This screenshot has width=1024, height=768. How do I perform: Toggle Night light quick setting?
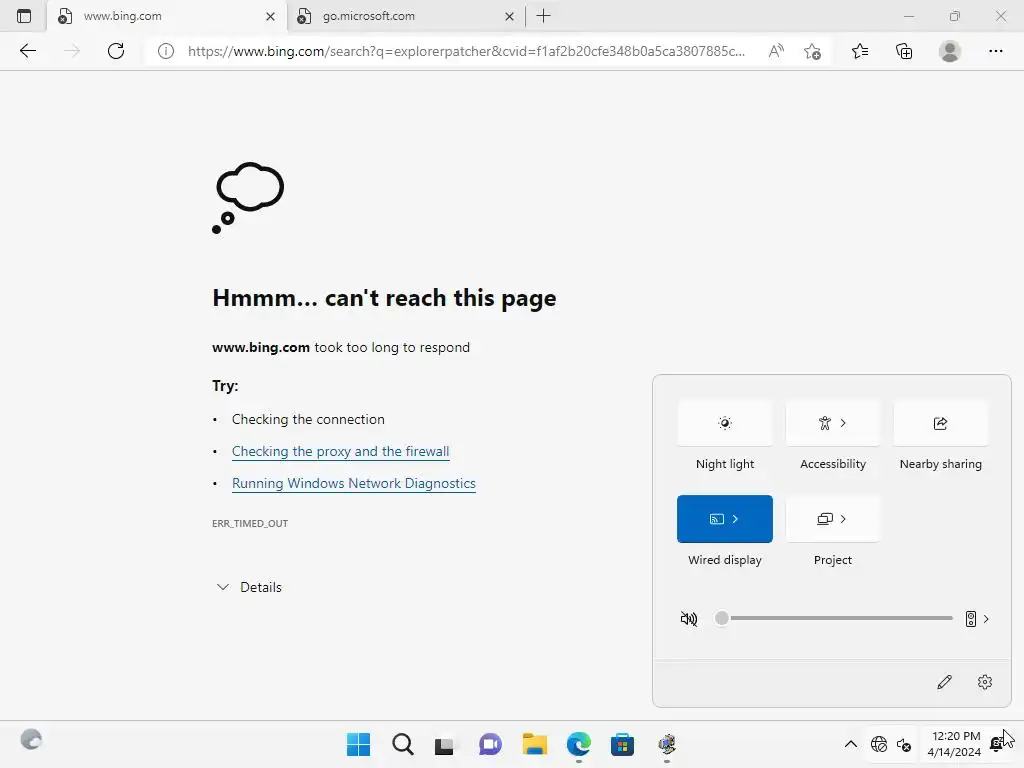click(724, 423)
